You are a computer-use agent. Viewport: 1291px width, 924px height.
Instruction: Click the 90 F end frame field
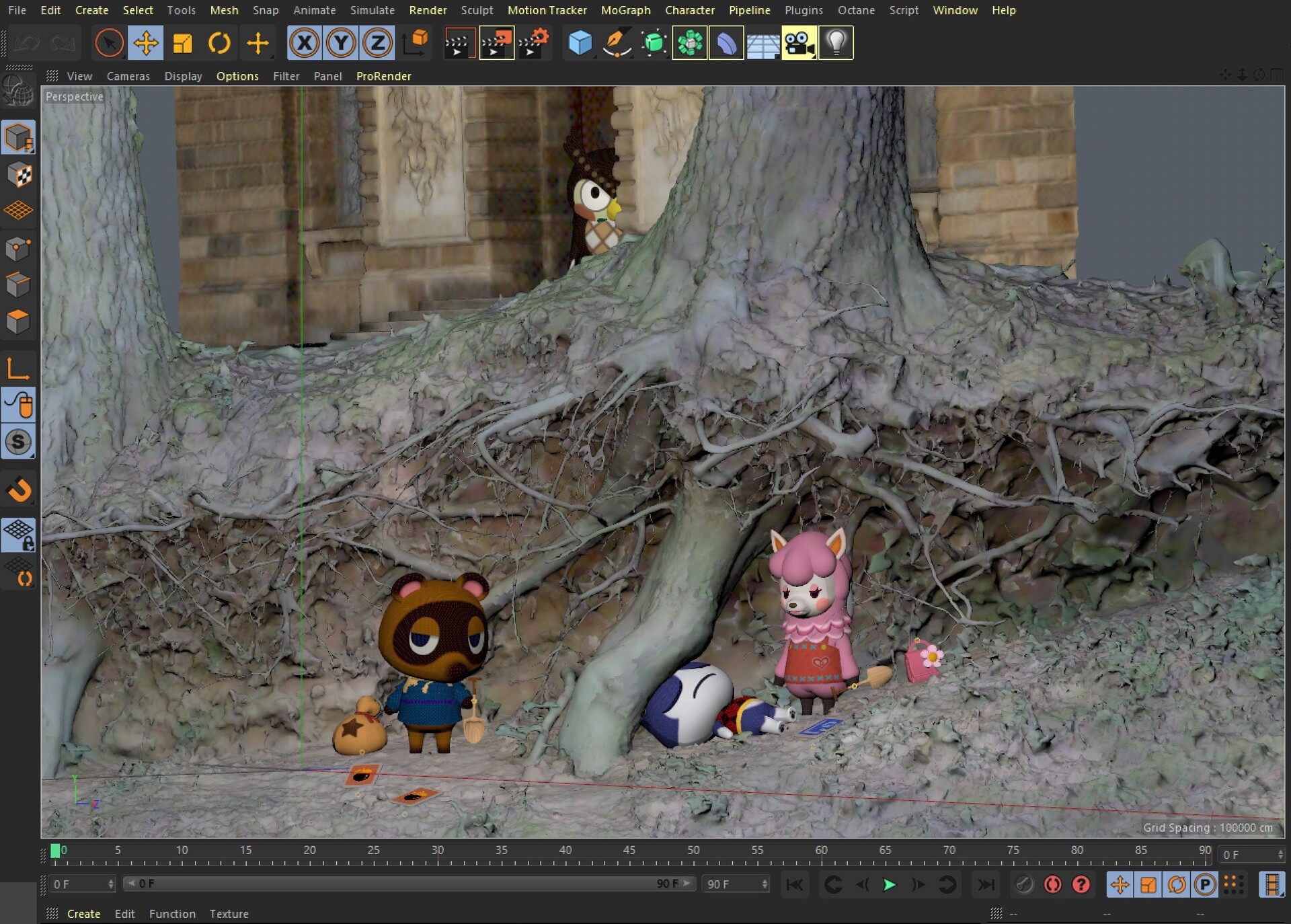tap(736, 884)
